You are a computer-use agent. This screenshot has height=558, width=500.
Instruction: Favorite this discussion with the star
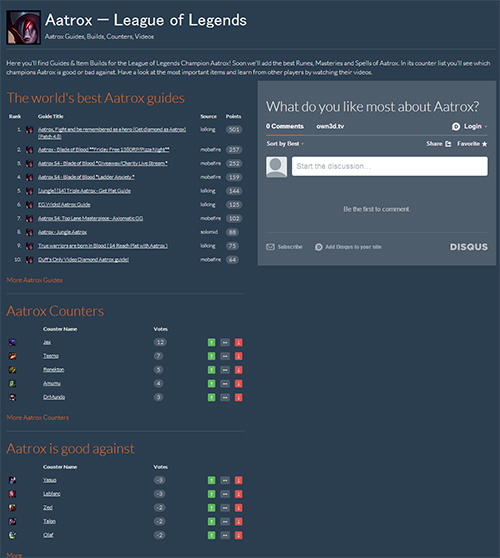click(x=472, y=144)
